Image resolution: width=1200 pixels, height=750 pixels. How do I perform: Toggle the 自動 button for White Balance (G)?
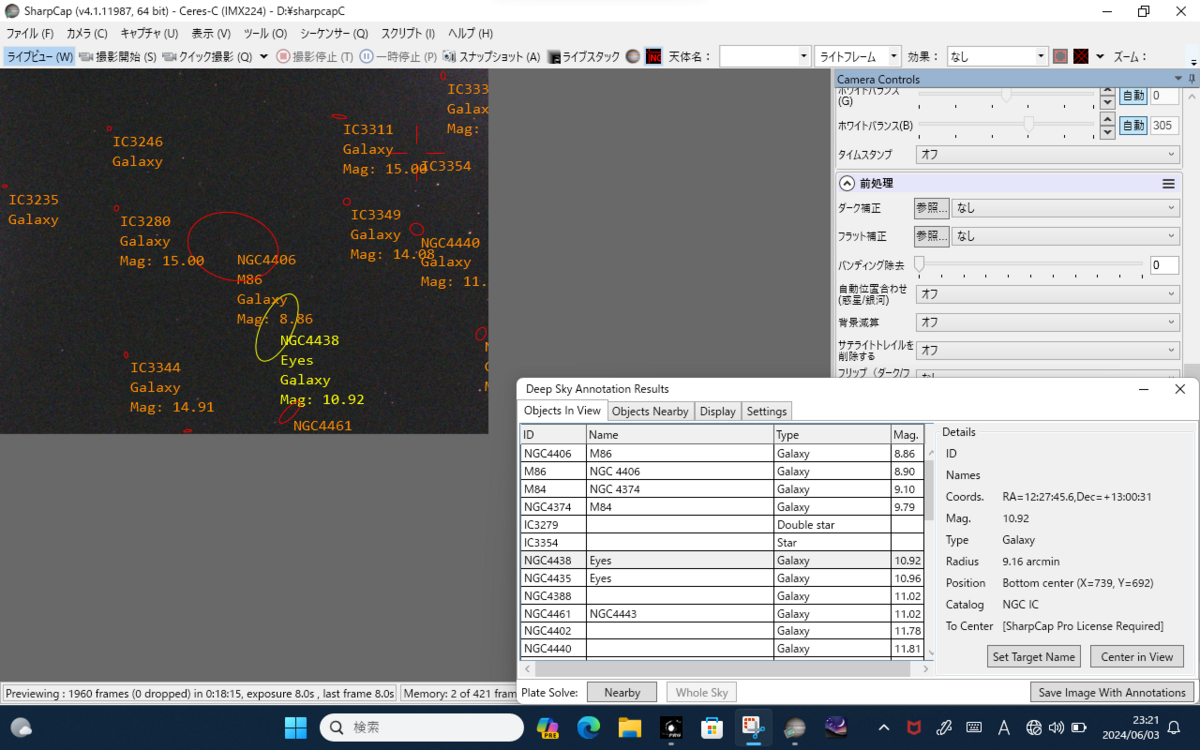[x=1132, y=96]
